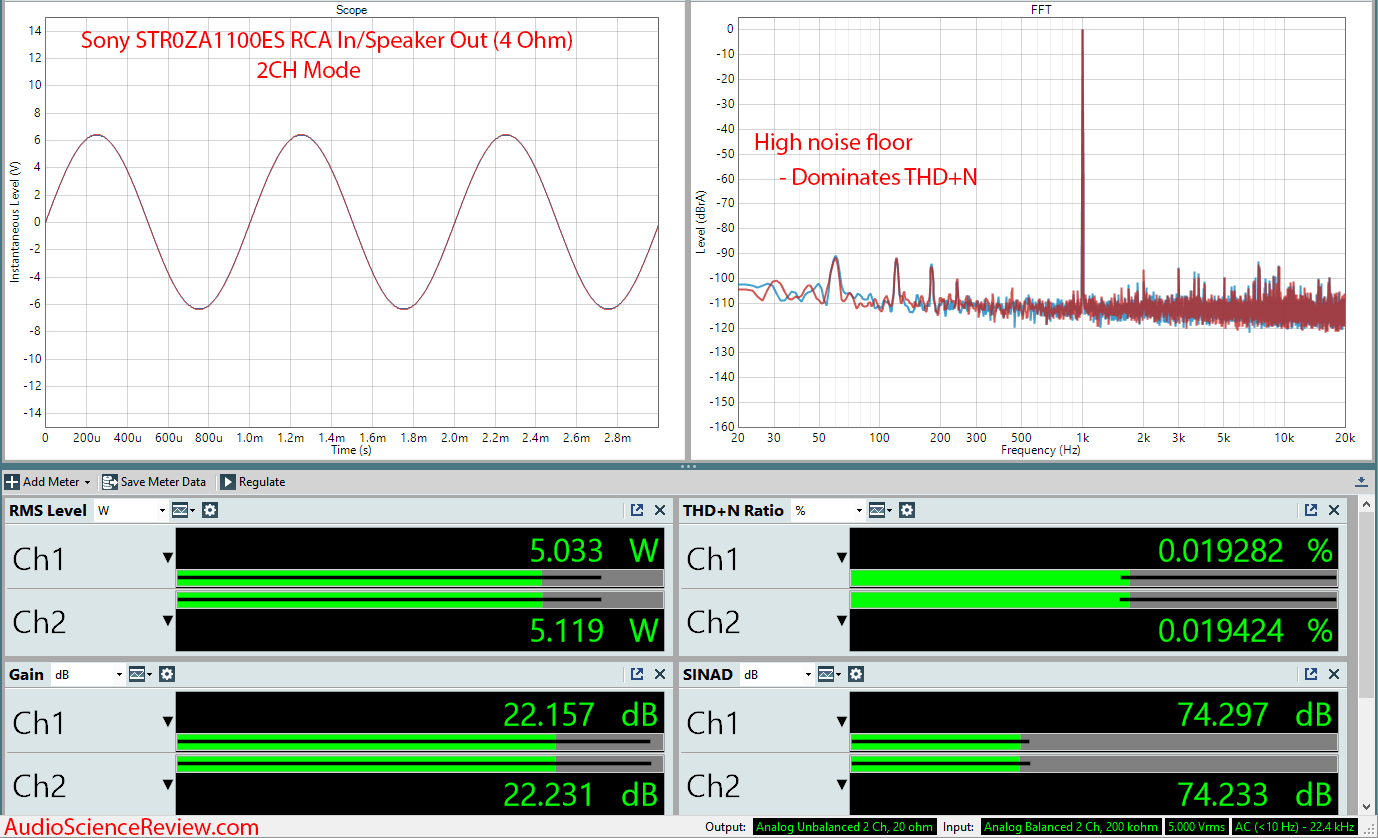The width and height of the screenshot is (1378, 838).
Task: Open settings gear for RMS Level meter
Action: coord(210,510)
